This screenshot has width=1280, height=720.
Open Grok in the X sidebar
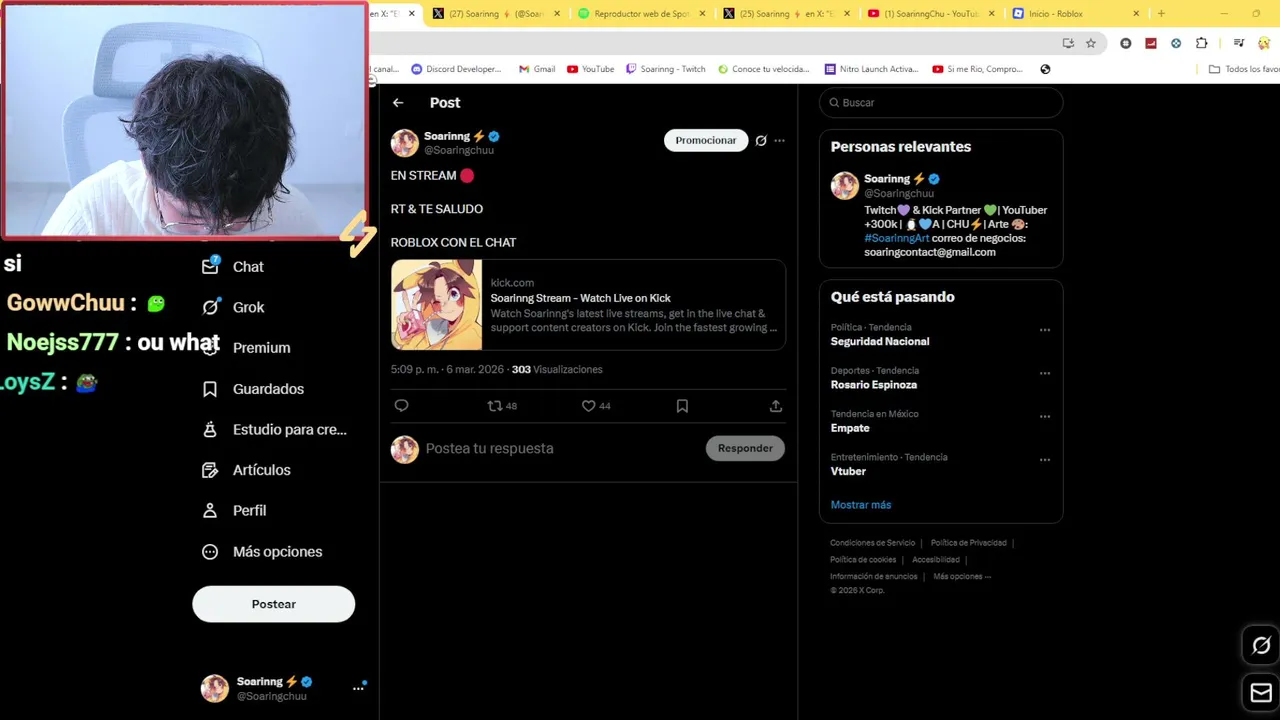(233, 307)
